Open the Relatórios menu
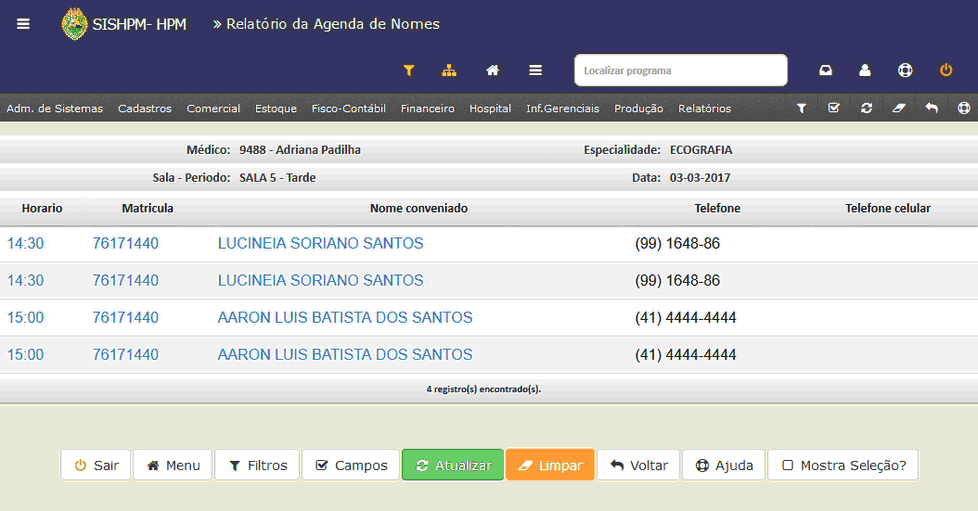Viewport: 978px width, 511px height. [704, 109]
